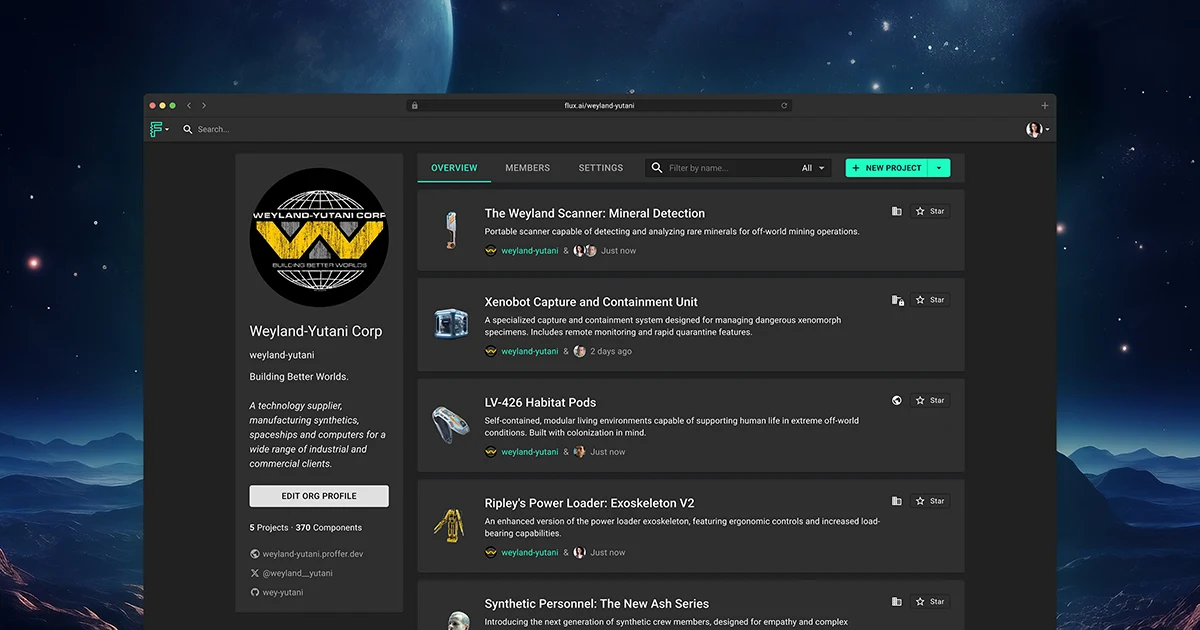The height and width of the screenshot is (630, 1200).
Task: Click the fork icon on The Weyland Scanner project
Action: 897,211
